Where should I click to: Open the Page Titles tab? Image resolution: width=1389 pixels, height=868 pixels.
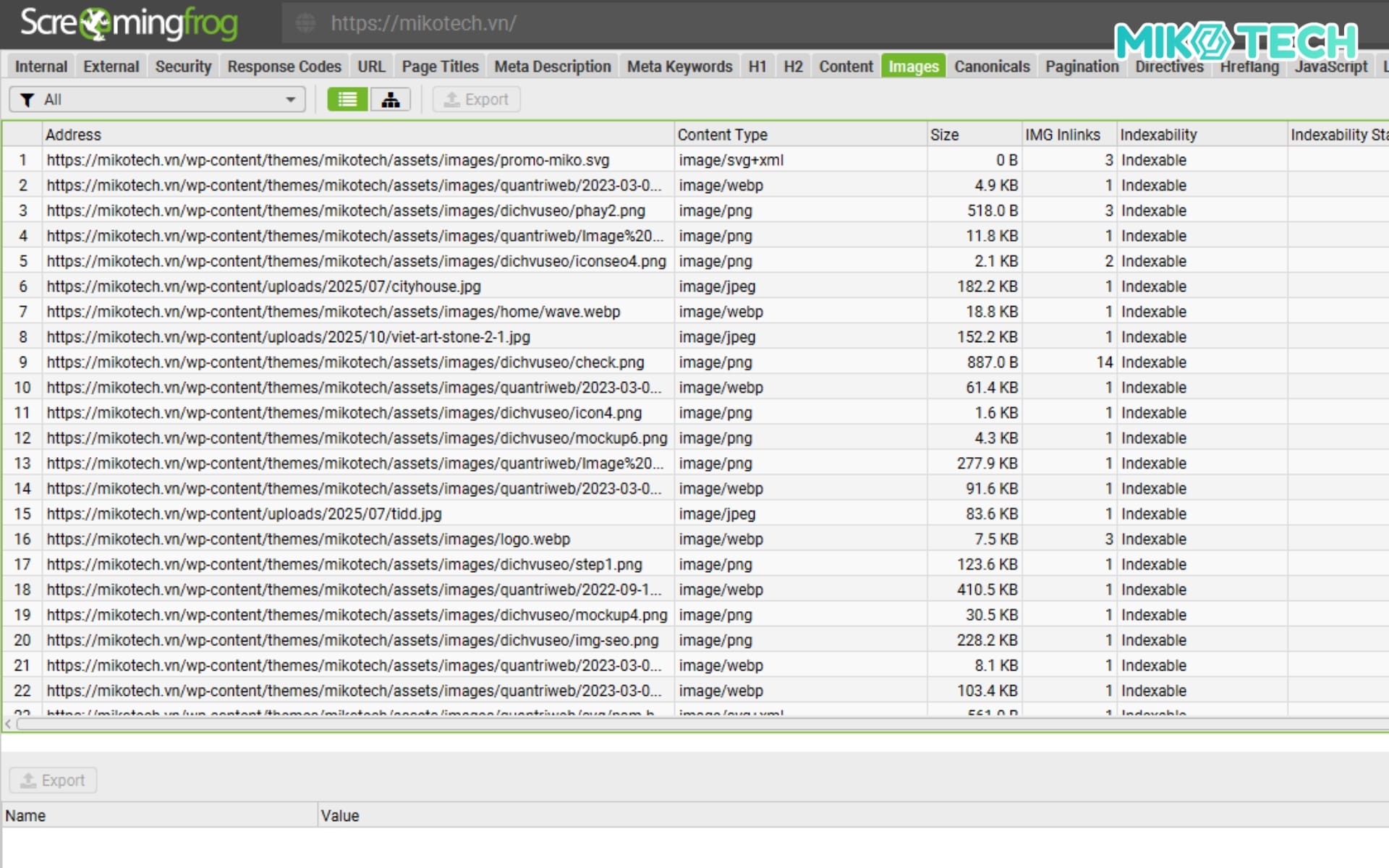point(440,67)
